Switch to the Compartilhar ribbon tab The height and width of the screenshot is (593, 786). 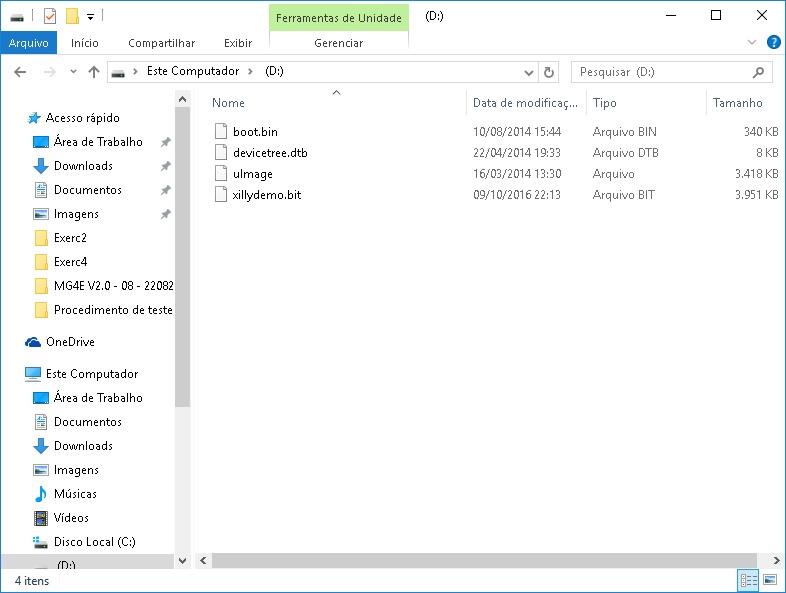click(161, 43)
